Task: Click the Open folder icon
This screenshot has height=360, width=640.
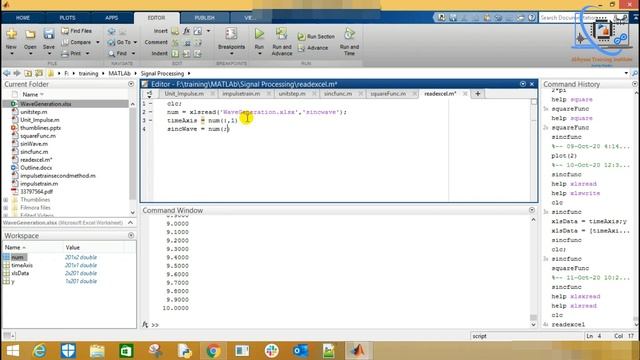Action: pos(30,34)
